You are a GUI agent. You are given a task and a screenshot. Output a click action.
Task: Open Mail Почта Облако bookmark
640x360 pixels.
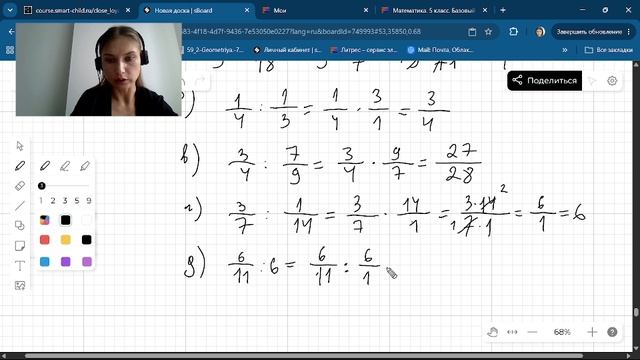[440, 50]
